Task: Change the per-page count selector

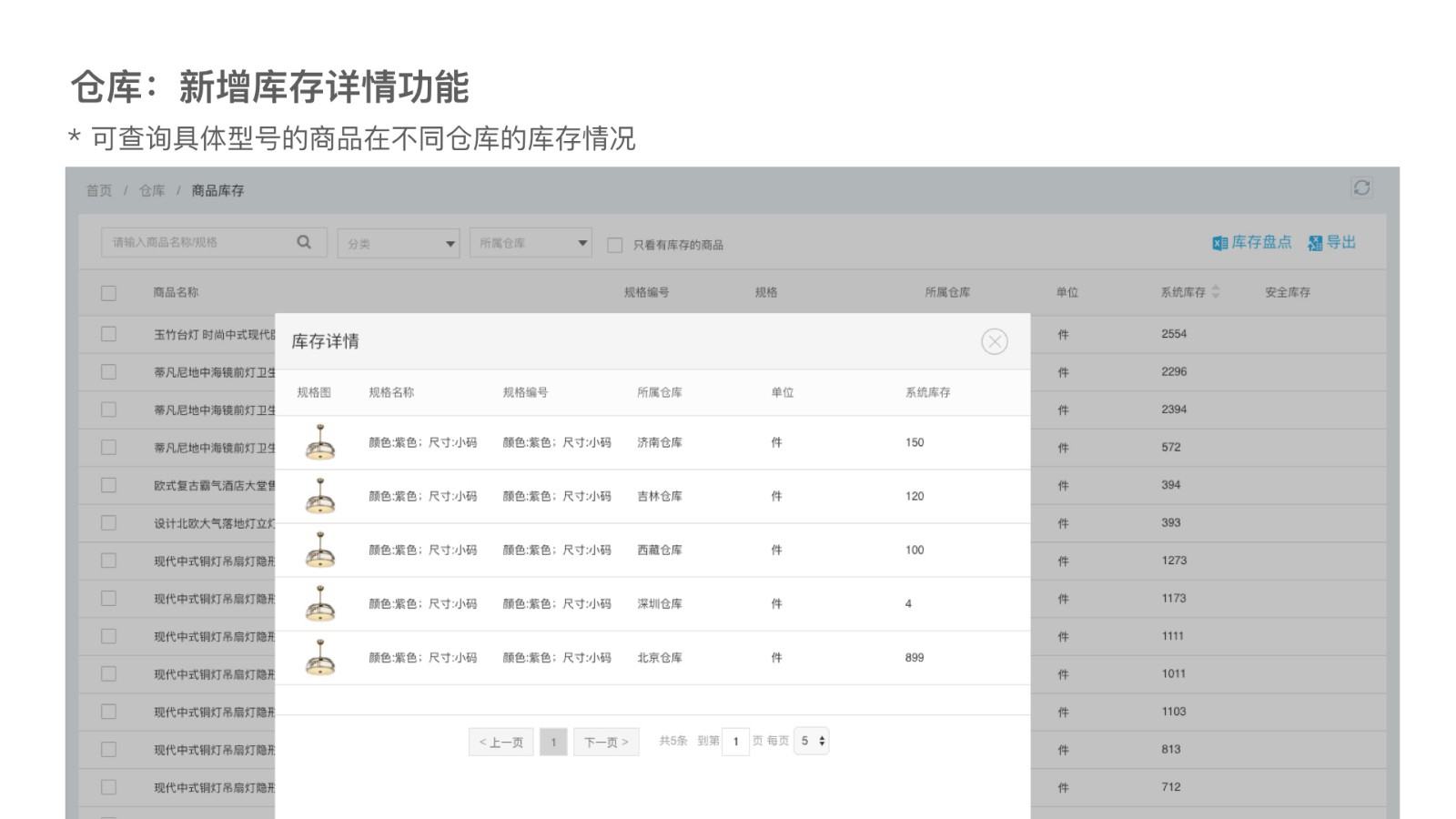Action: [811, 741]
